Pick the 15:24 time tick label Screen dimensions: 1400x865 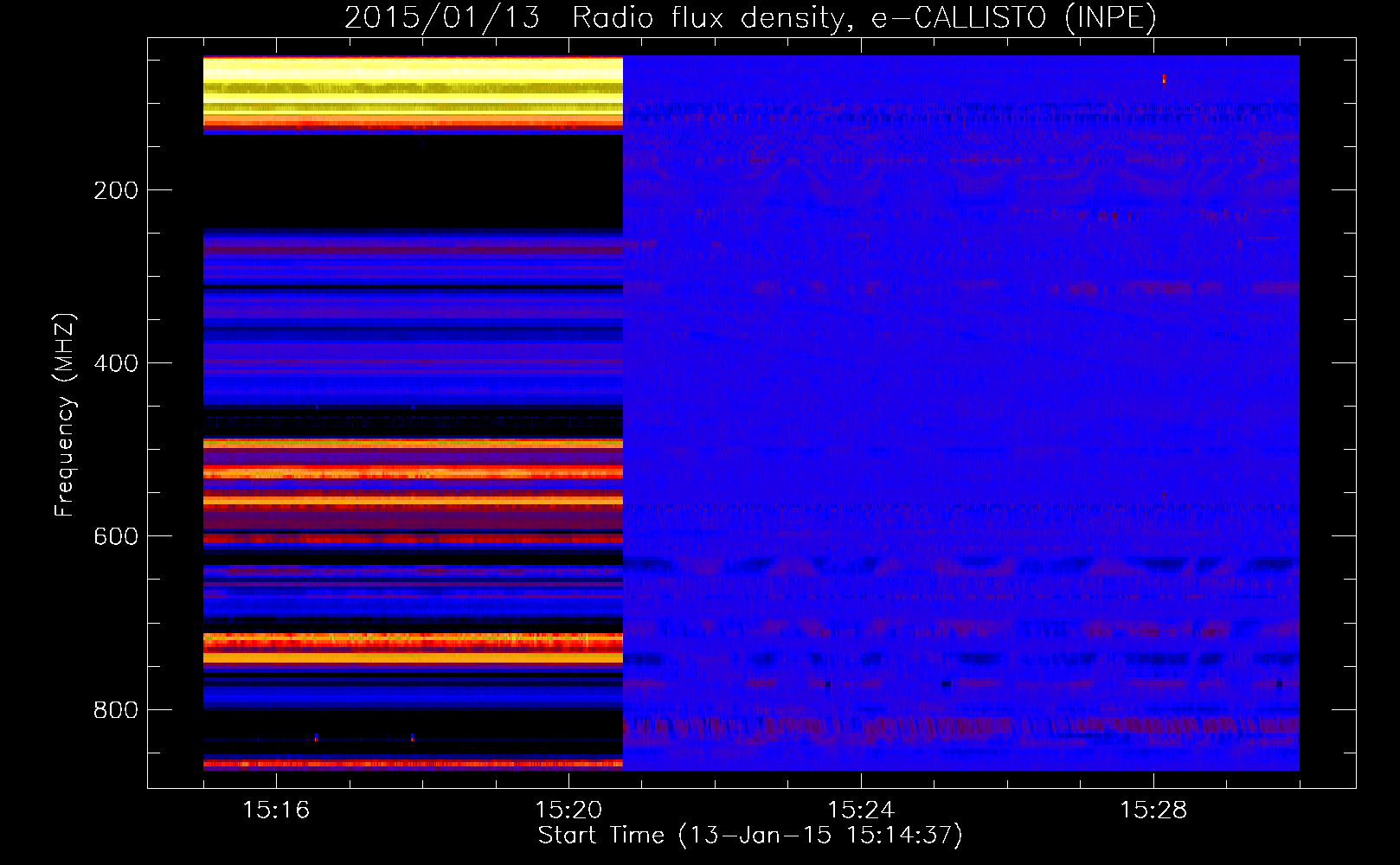coord(861,810)
